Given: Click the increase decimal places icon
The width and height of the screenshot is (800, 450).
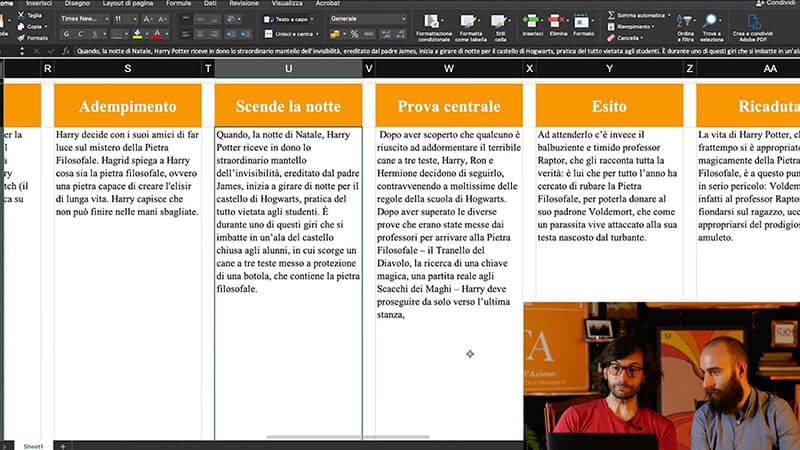Looking at the screenshot, I should tap(386, 34).
